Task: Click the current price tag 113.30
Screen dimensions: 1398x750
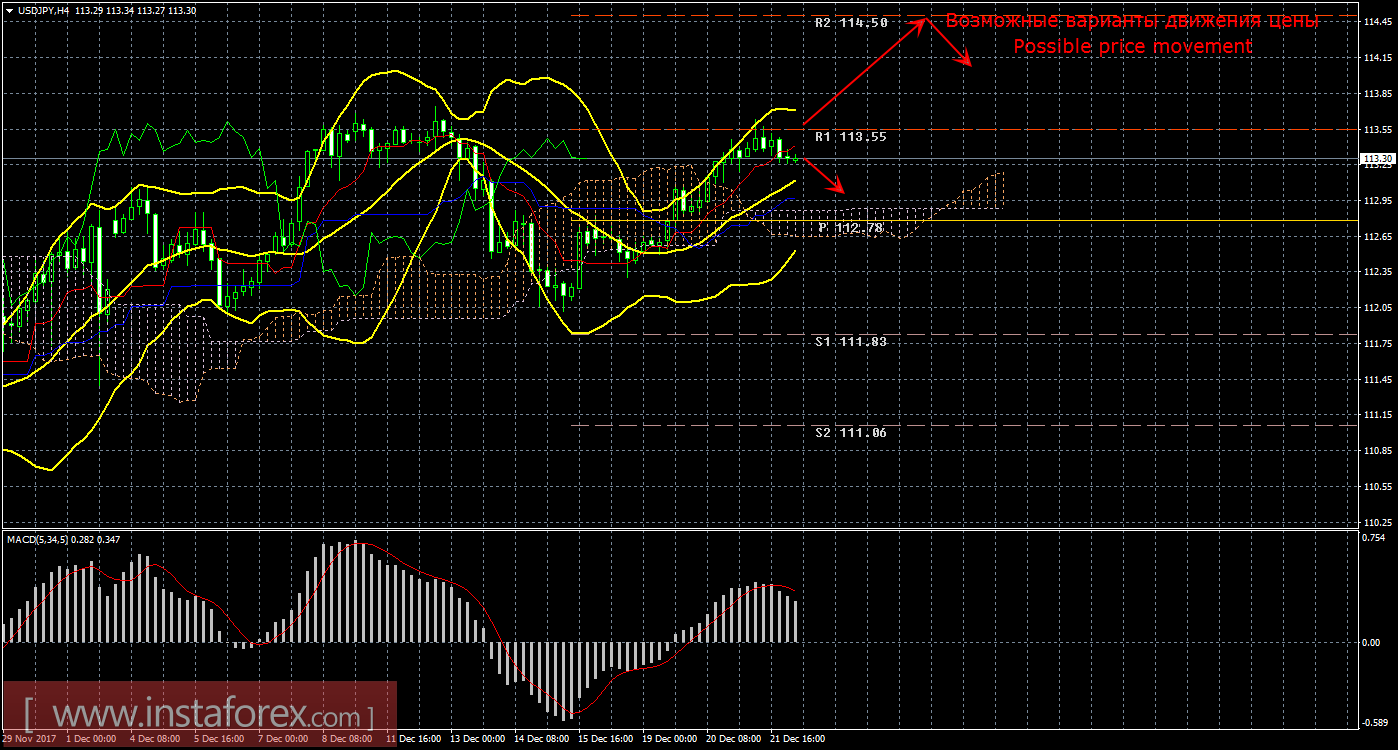Action: [1377, 159]
